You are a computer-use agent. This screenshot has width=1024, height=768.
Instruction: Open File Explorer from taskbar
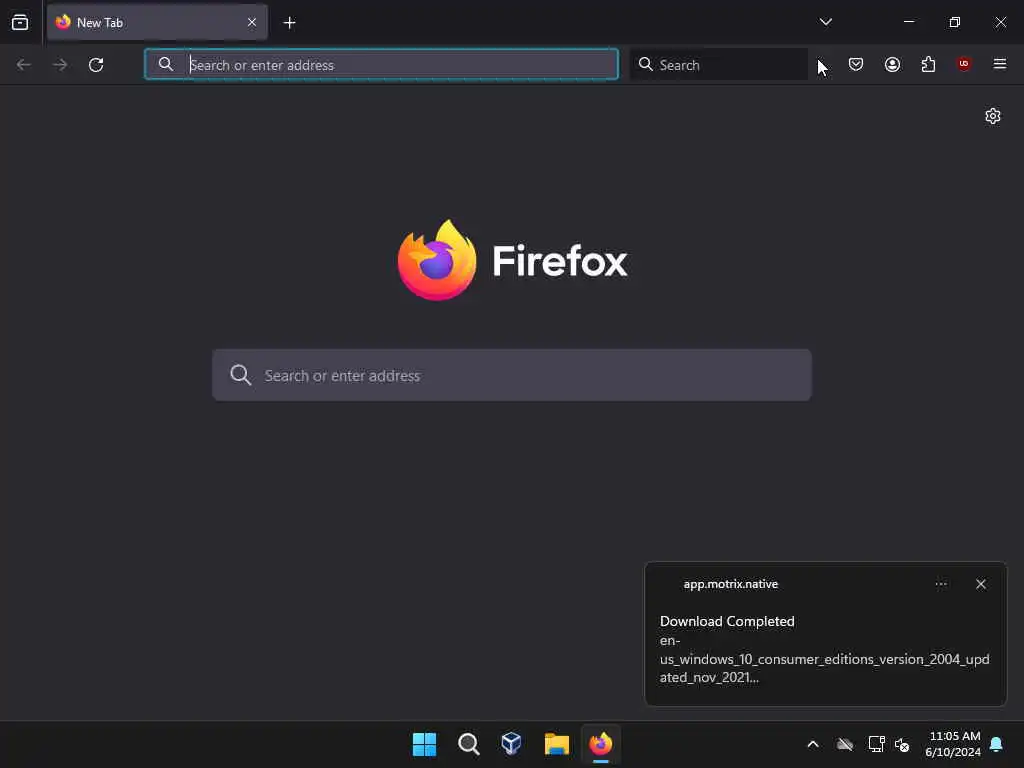coord(556,744)
